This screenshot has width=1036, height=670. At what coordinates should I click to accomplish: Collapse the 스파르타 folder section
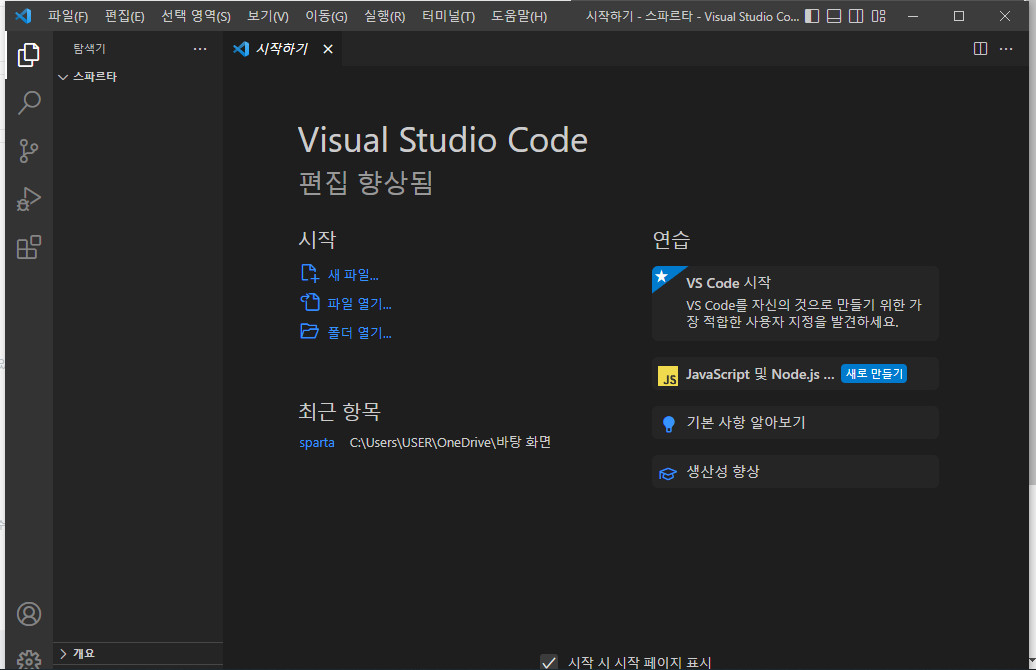[x=137, y=77]
